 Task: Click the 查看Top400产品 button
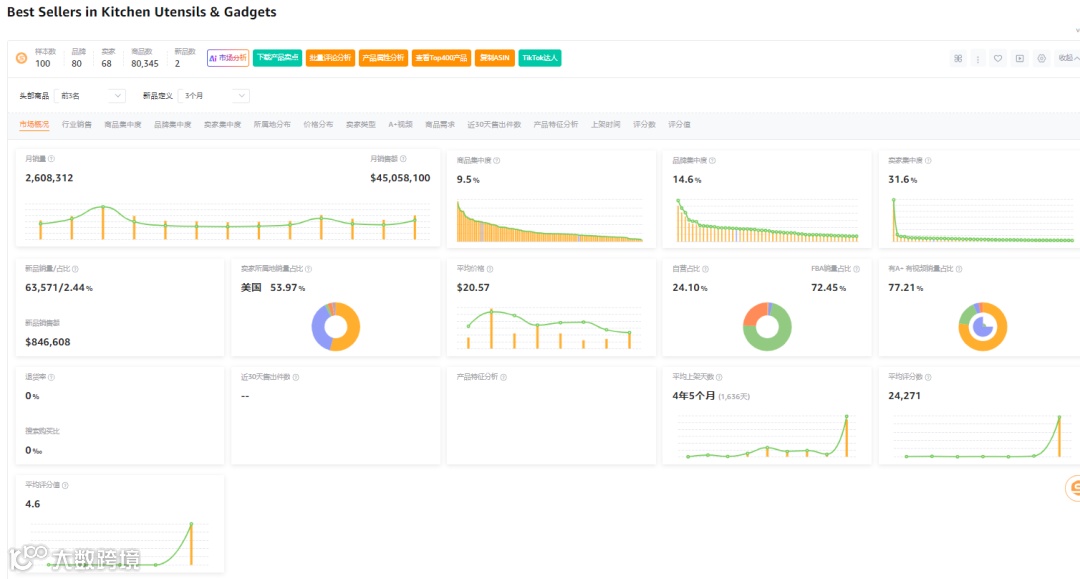[441, 58]
